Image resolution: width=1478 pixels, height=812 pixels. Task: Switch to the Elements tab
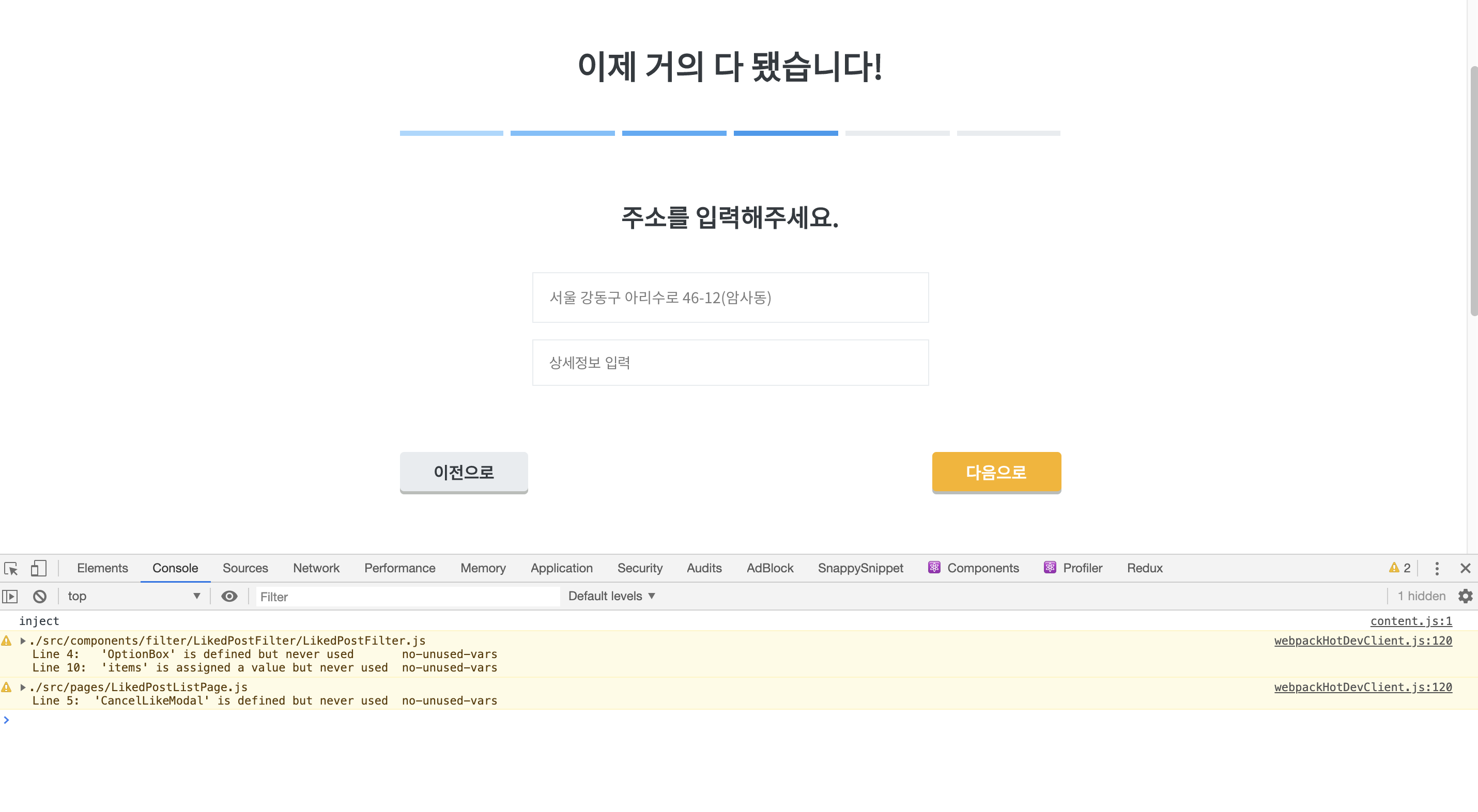[102, 568]
